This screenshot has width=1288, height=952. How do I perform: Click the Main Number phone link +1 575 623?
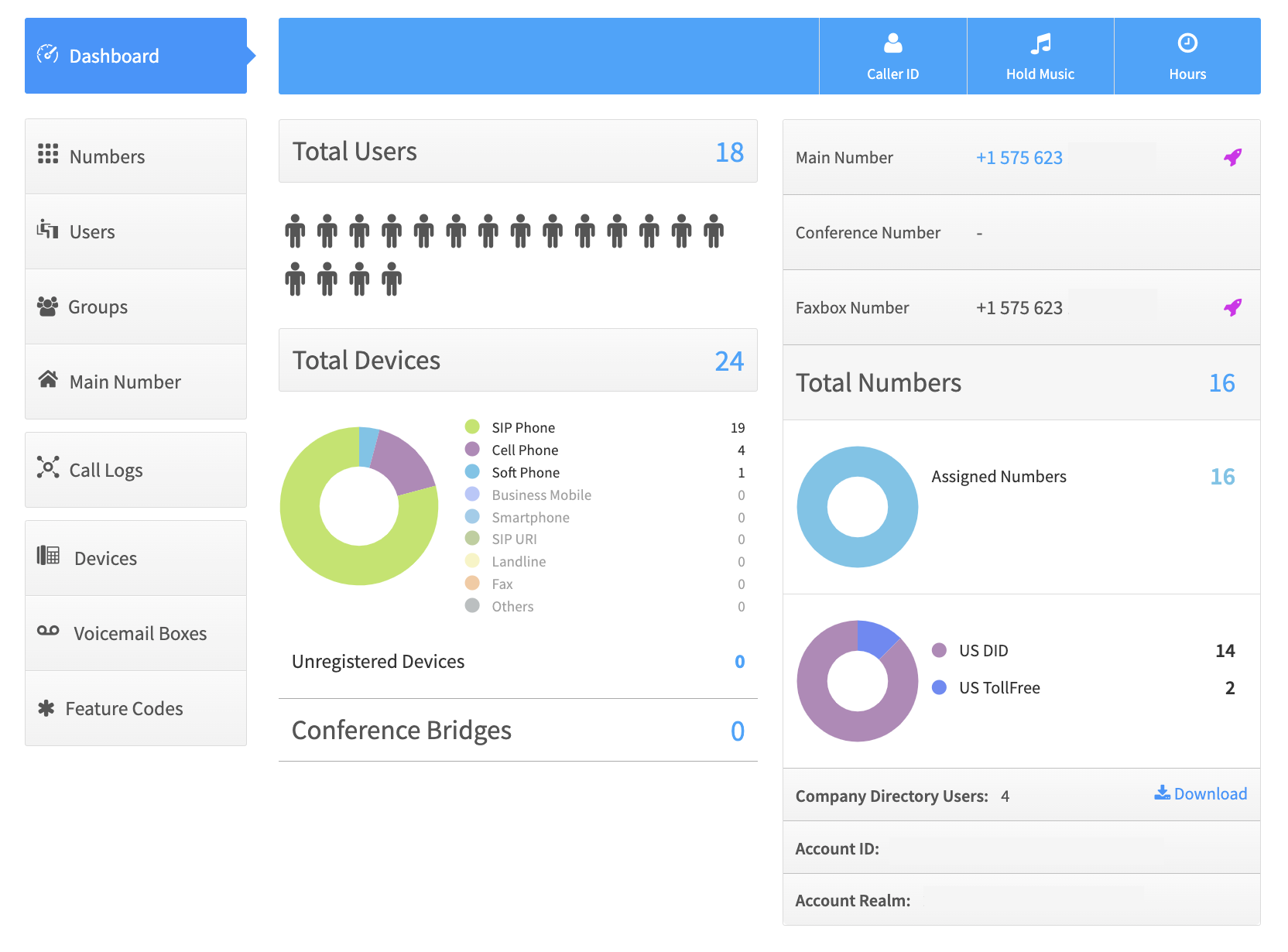coord(1019,158)
